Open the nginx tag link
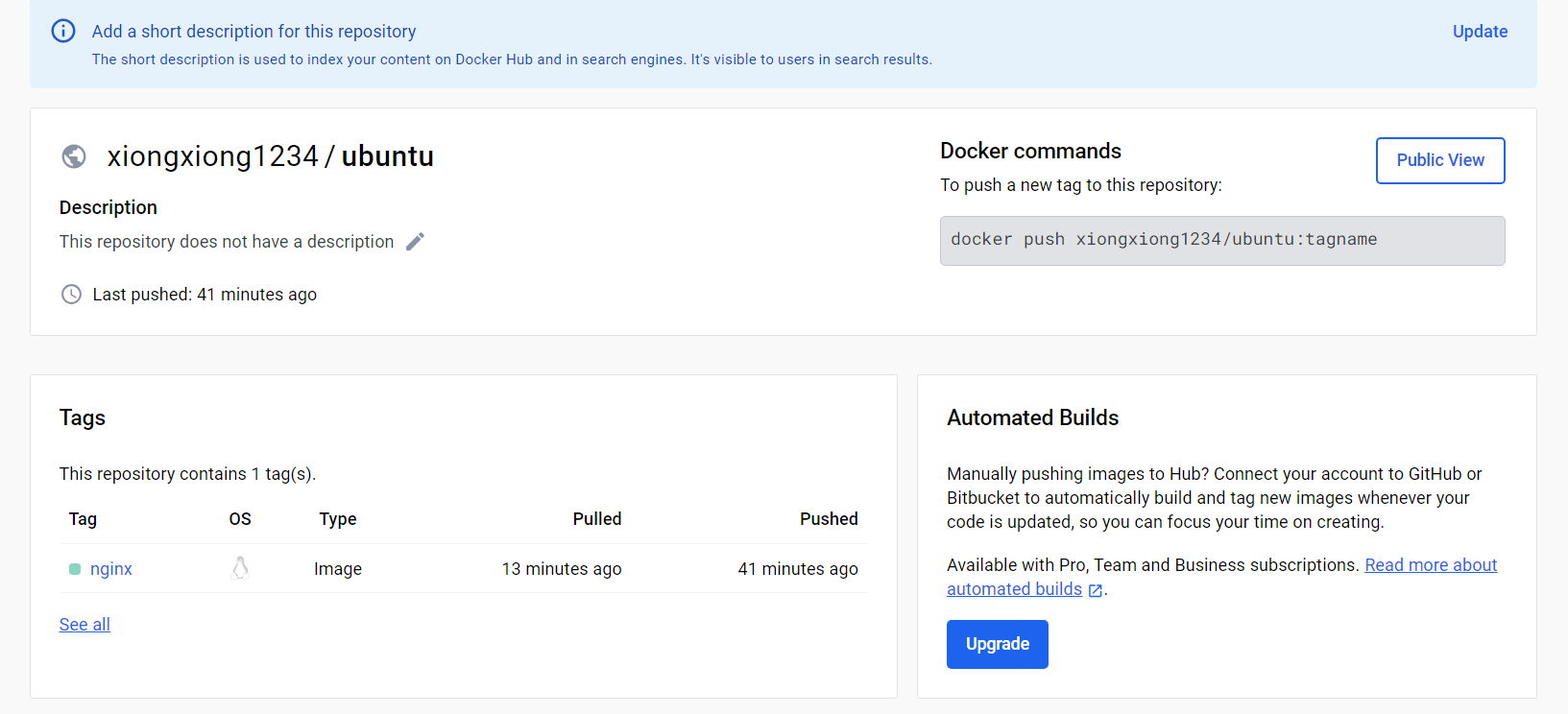This screenshot has width=1568, height=714. [x=111, y=569]
